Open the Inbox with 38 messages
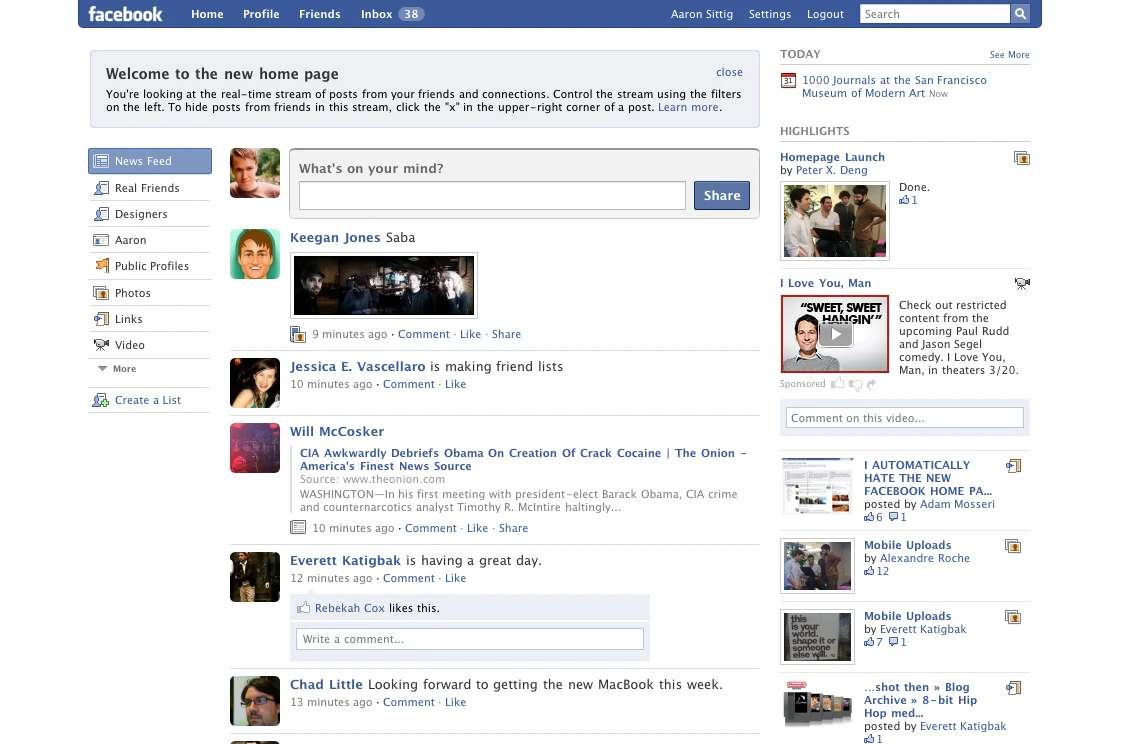Viewport: 1124px width, 744px height. pos(392,14)
